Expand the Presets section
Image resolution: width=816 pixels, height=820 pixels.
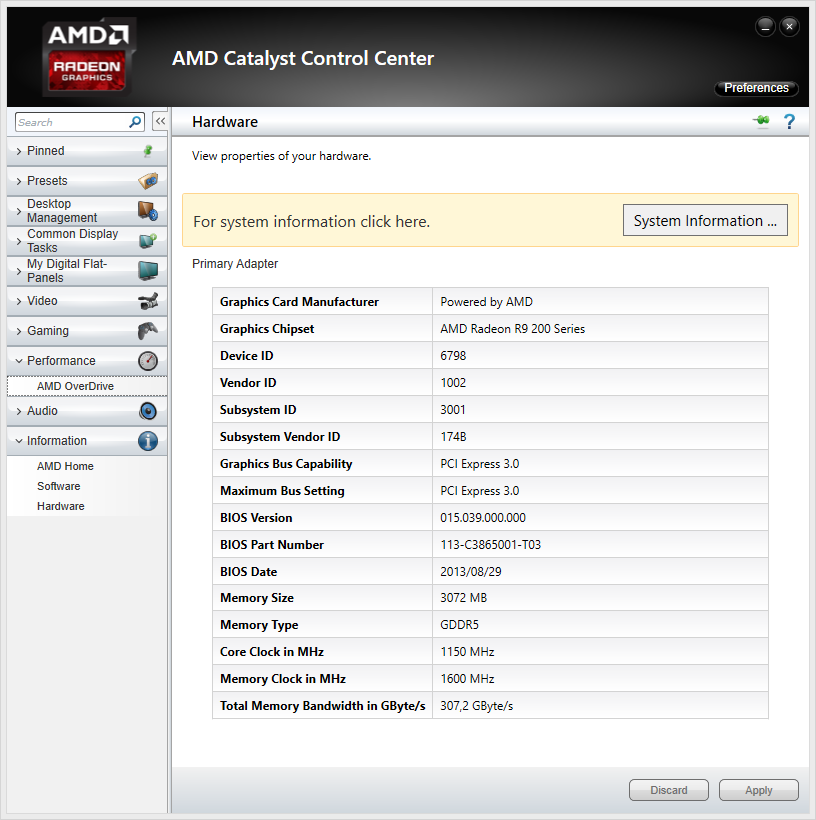click(x=47, y=181)
